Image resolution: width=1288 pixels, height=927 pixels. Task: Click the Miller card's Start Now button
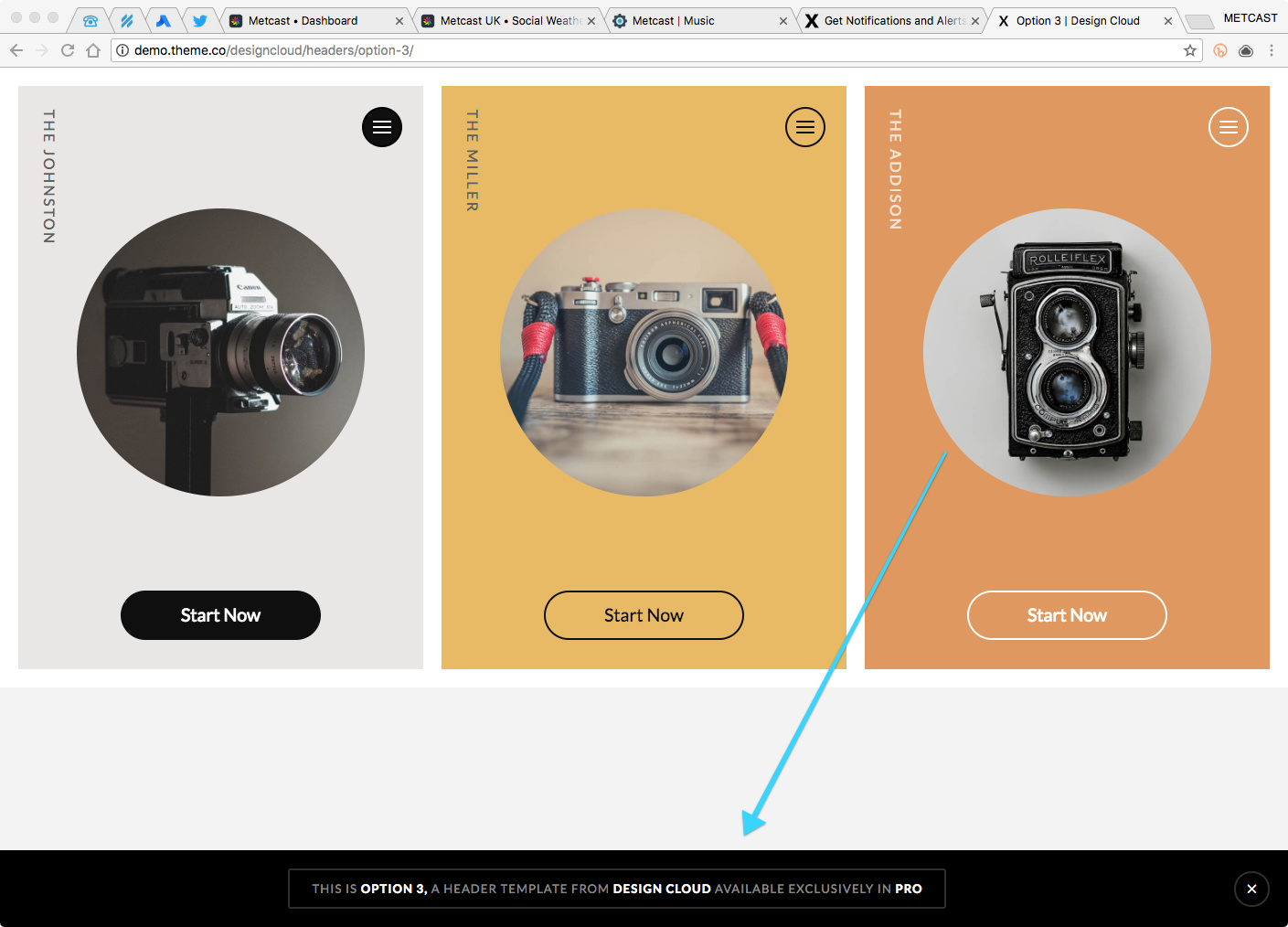[644, 615]
